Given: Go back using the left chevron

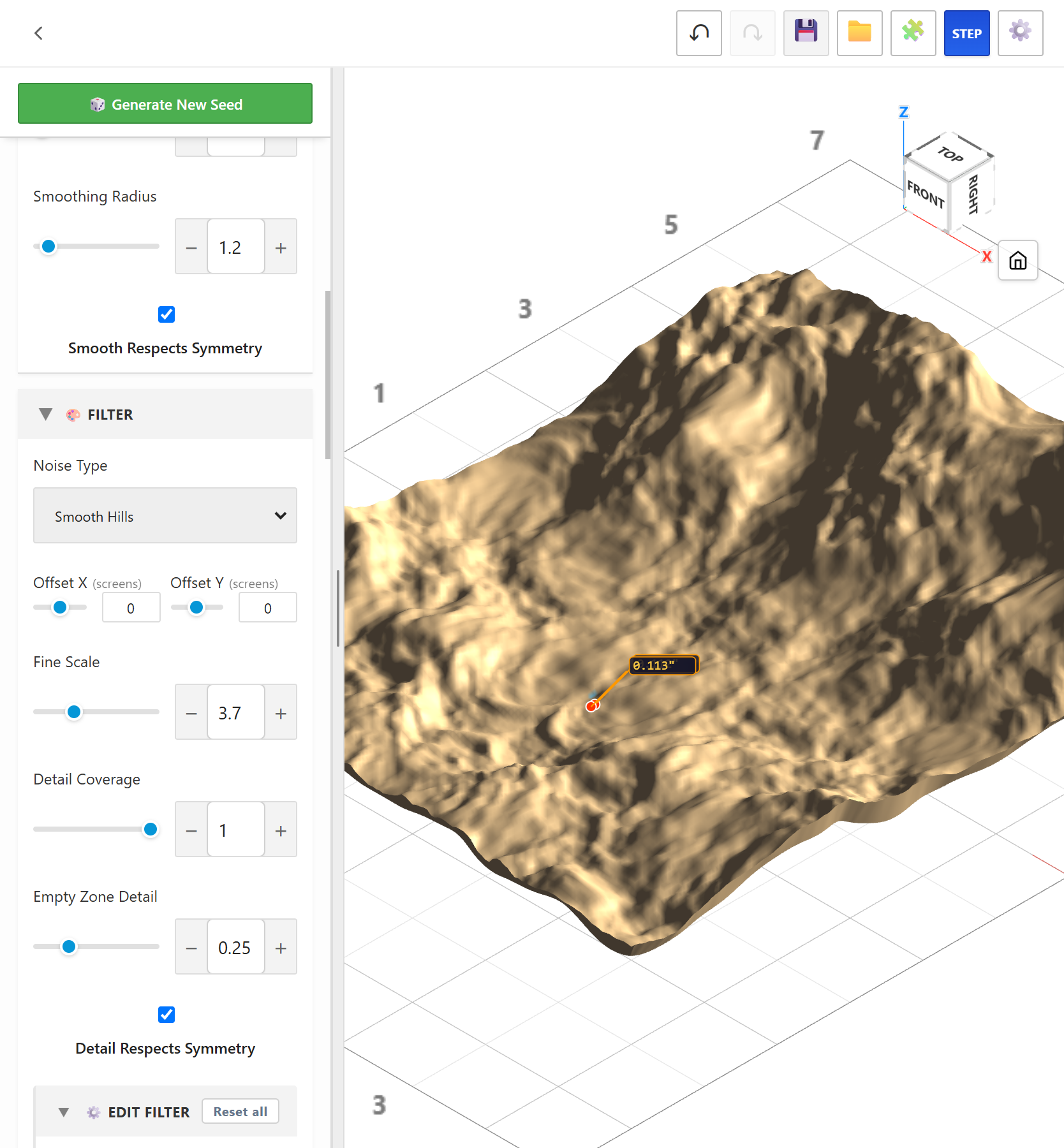Looking at the screenshot, I should tap(39, 33).
